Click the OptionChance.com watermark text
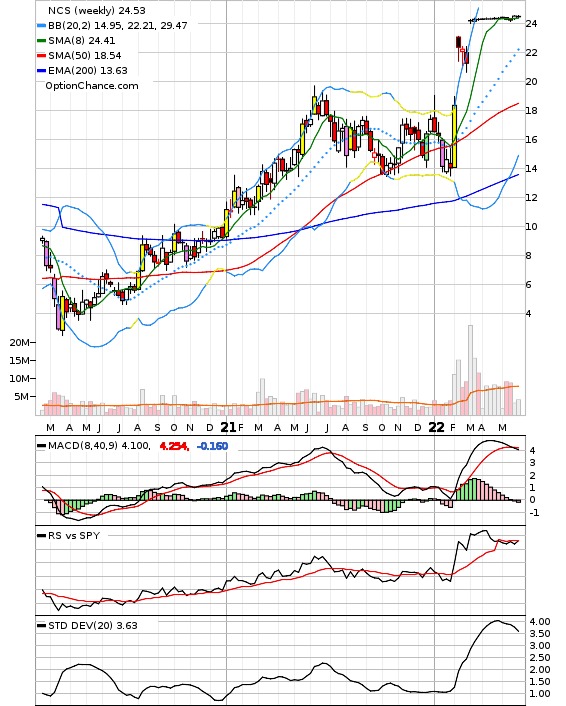The height and width of the screenshot is (706, 566). (x=92, y=86)
